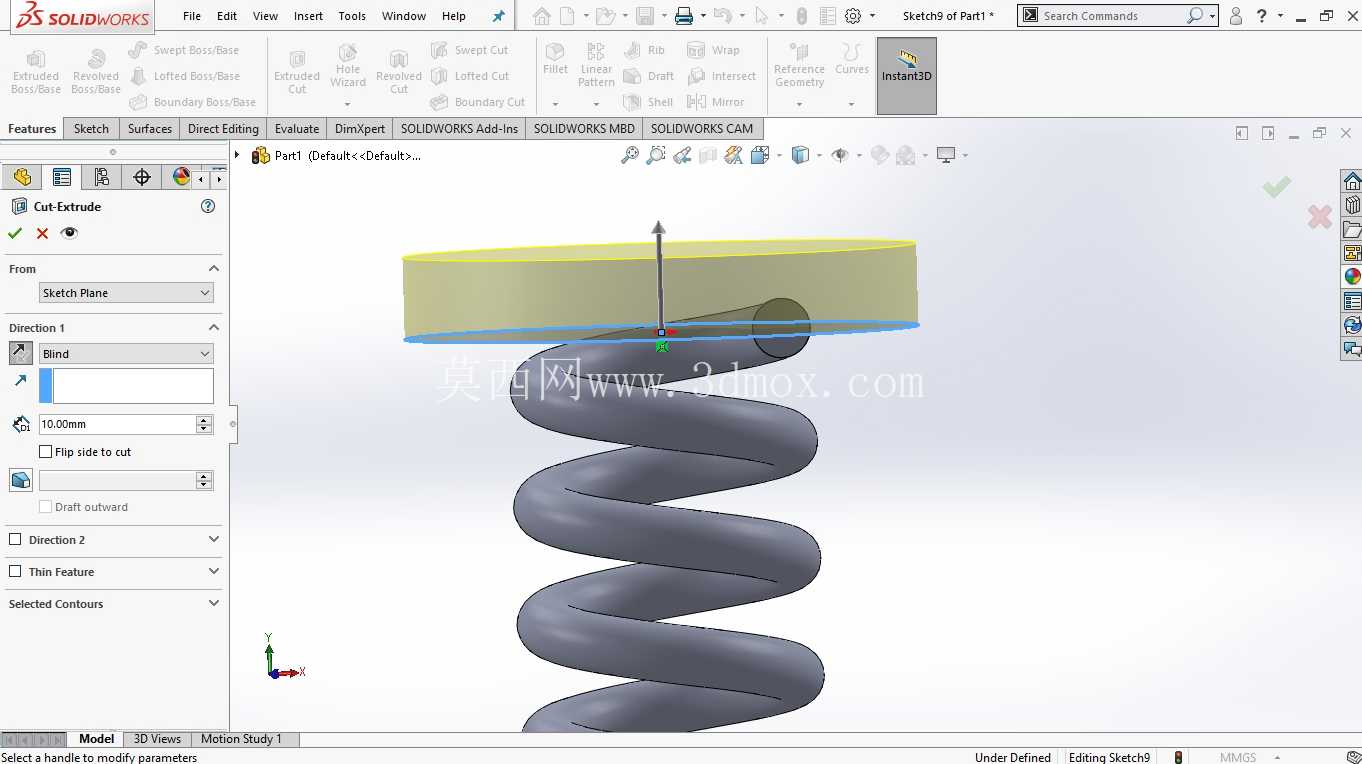Open the SOLIDWORKS Resources home icon
Image resolution: width=1362 pixels, height=764 pixels.
coord(1352,181)
